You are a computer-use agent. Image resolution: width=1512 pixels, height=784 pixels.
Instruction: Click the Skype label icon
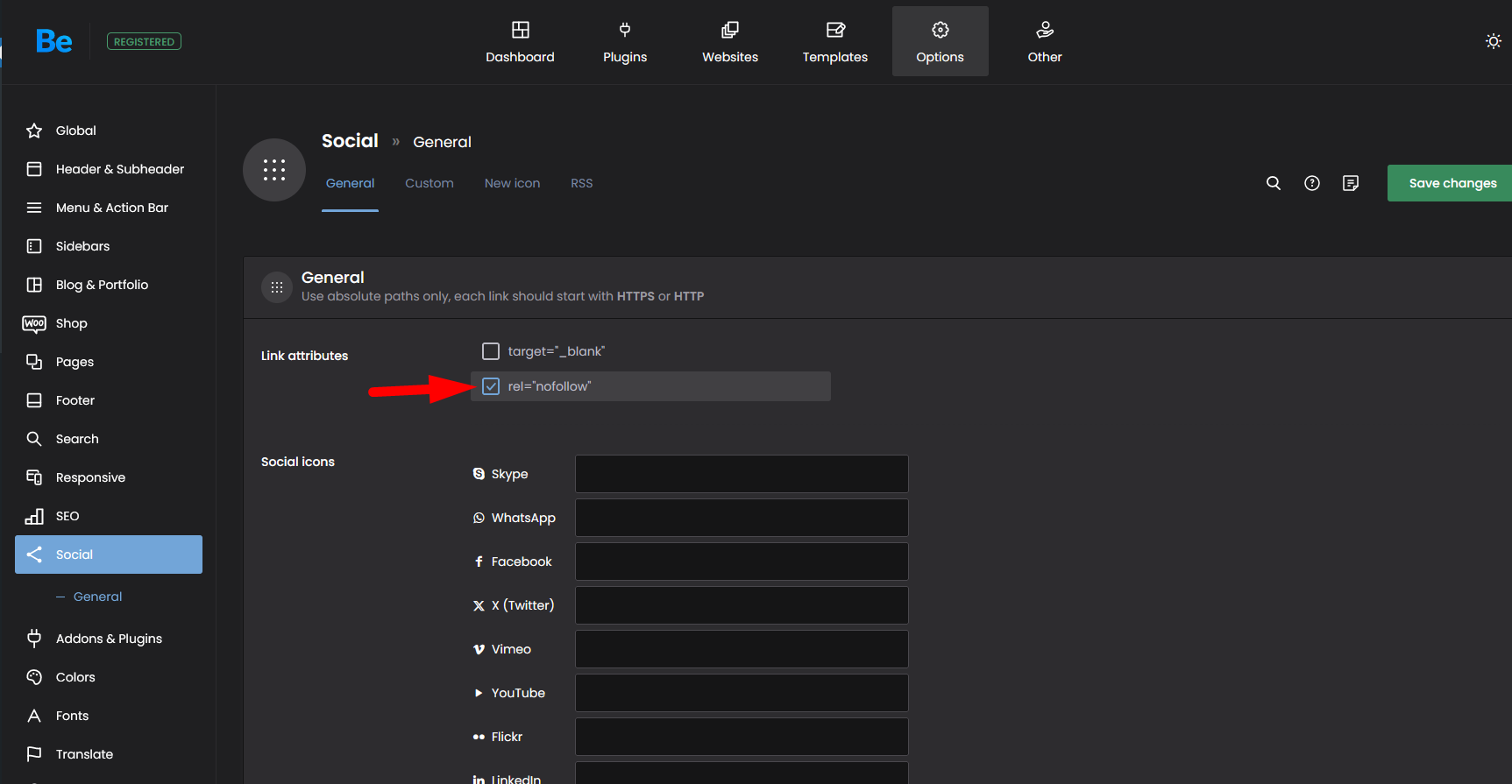pyautogui.click(x=479, y=474)
